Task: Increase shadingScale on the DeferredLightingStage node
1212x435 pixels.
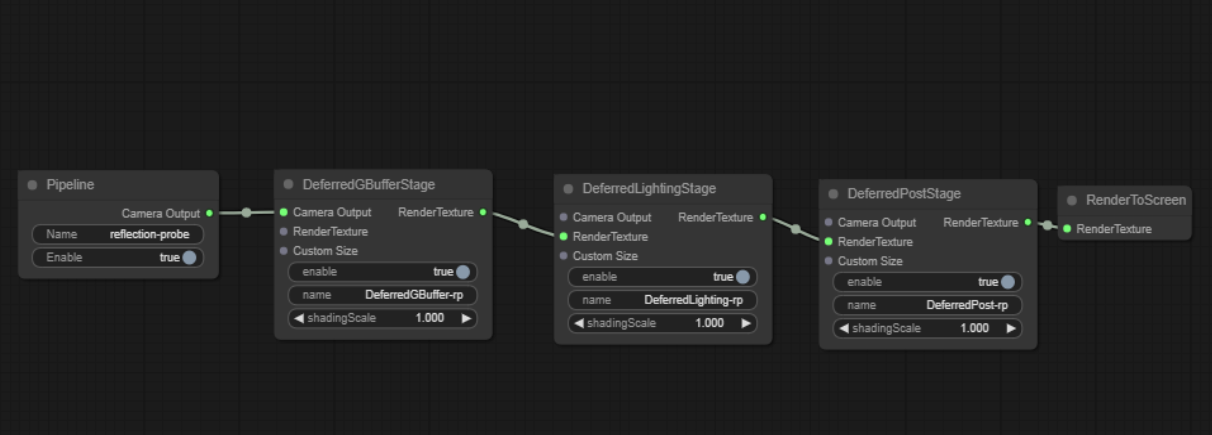Action: click(746, 324)
